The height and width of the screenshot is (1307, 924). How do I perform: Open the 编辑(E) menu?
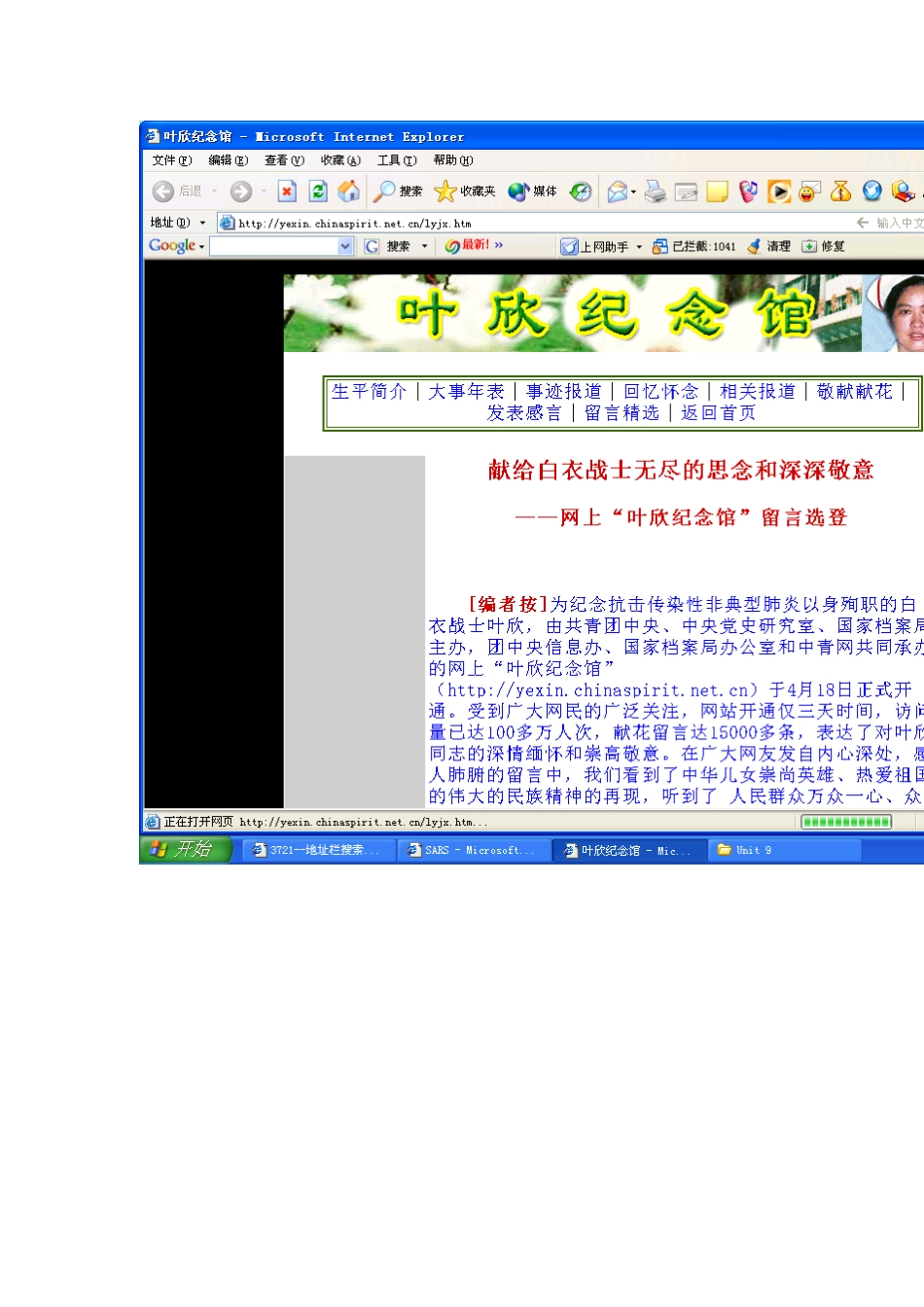[229, 160]
